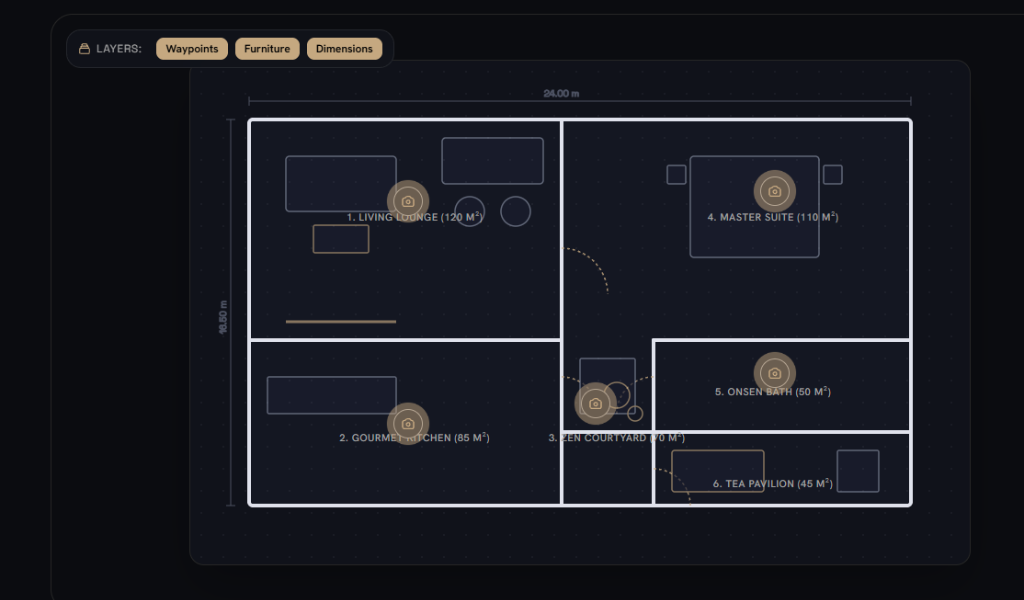This screenshot has width=1024, height=600.
Task: Open the Zen Courtyard camera waypoint
Action: [x=596, y=403]
